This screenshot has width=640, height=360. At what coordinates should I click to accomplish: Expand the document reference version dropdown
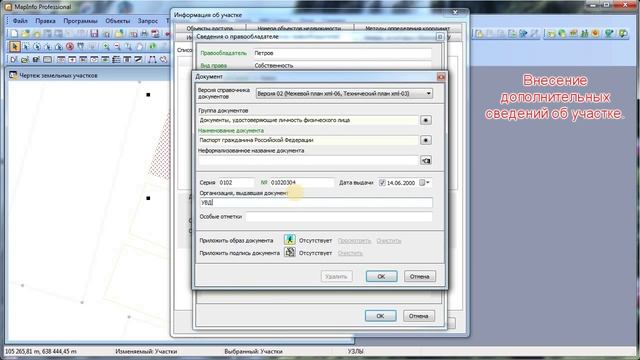[x=428, y=93]
